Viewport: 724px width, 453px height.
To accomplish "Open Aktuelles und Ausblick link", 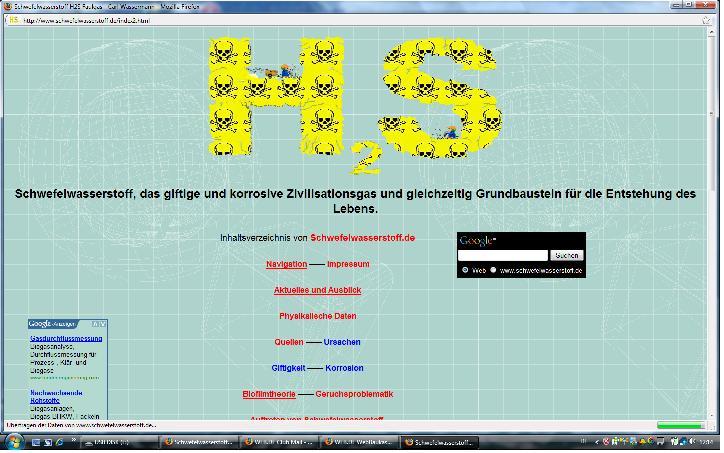I will [317, 290].
